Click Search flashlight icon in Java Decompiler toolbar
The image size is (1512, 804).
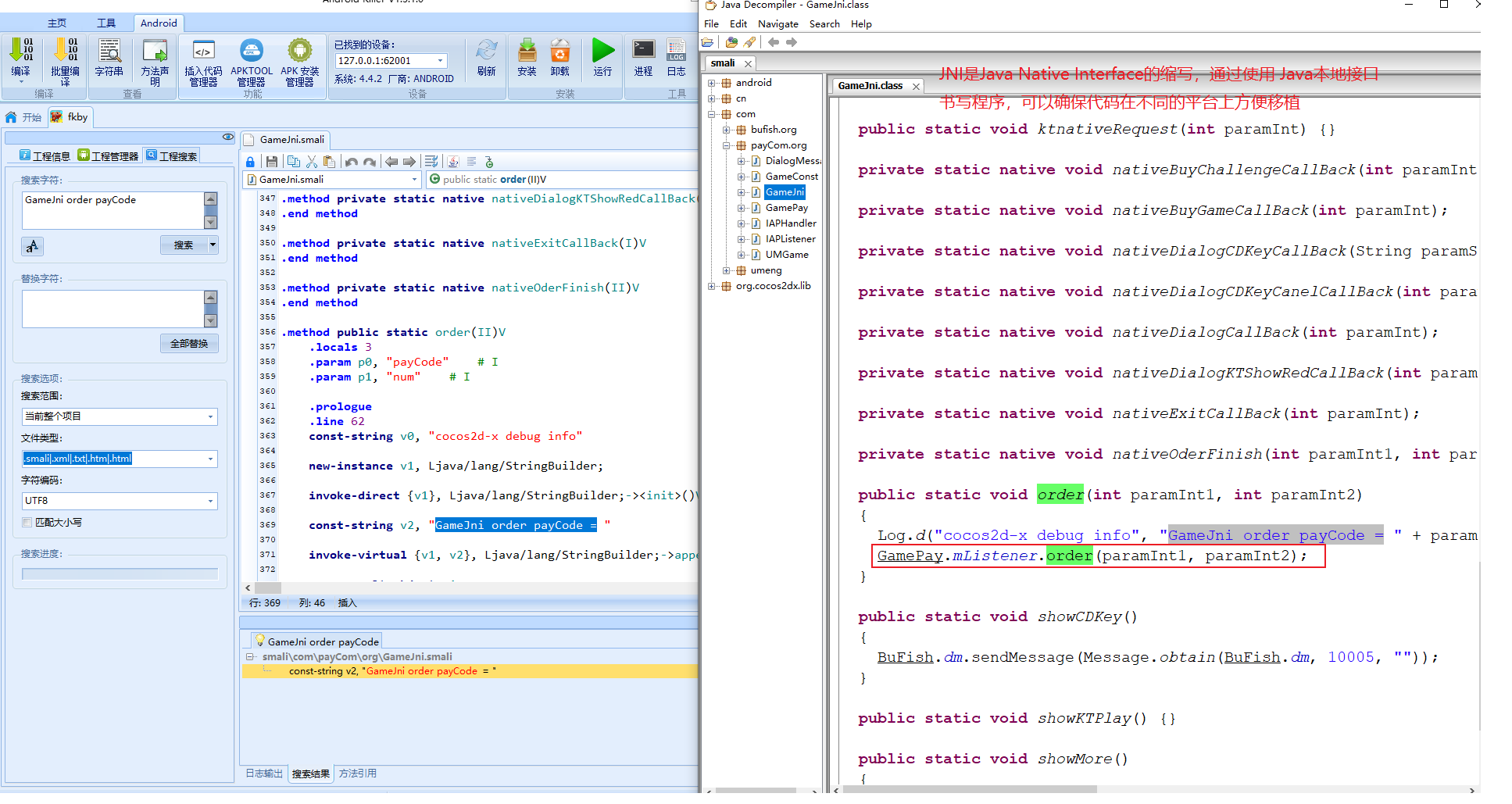tap(750, 42)
